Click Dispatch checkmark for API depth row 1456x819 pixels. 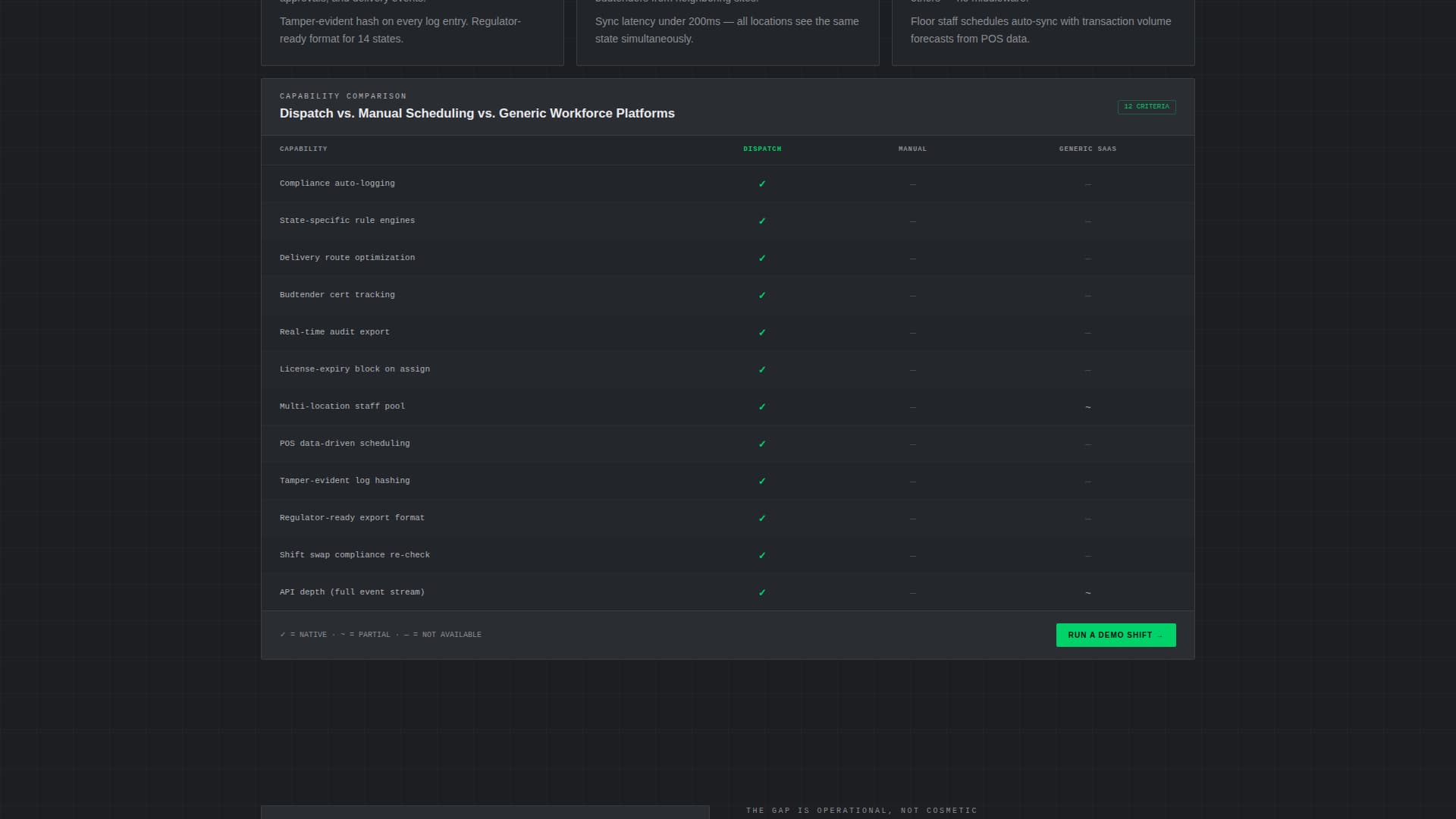click(762, 592)
